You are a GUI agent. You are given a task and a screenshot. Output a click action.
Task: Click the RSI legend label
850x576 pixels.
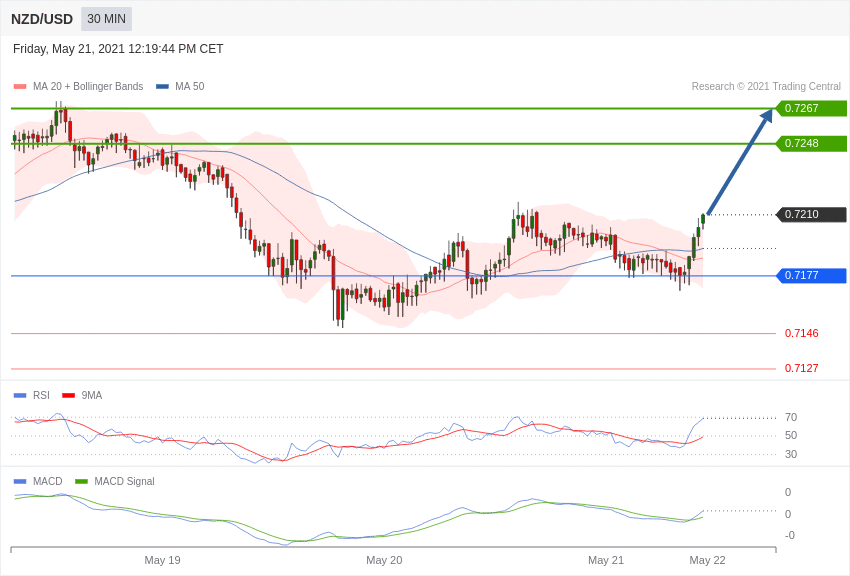point(41,396)
